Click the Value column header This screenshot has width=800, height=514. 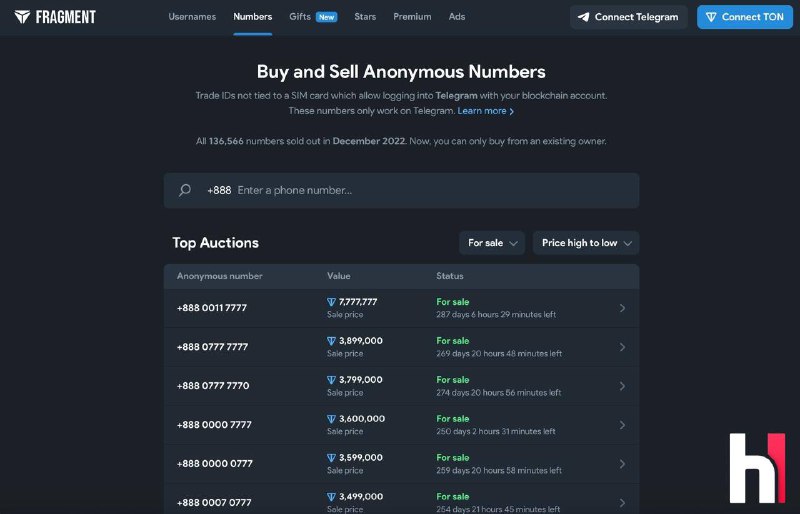(339, 276)
